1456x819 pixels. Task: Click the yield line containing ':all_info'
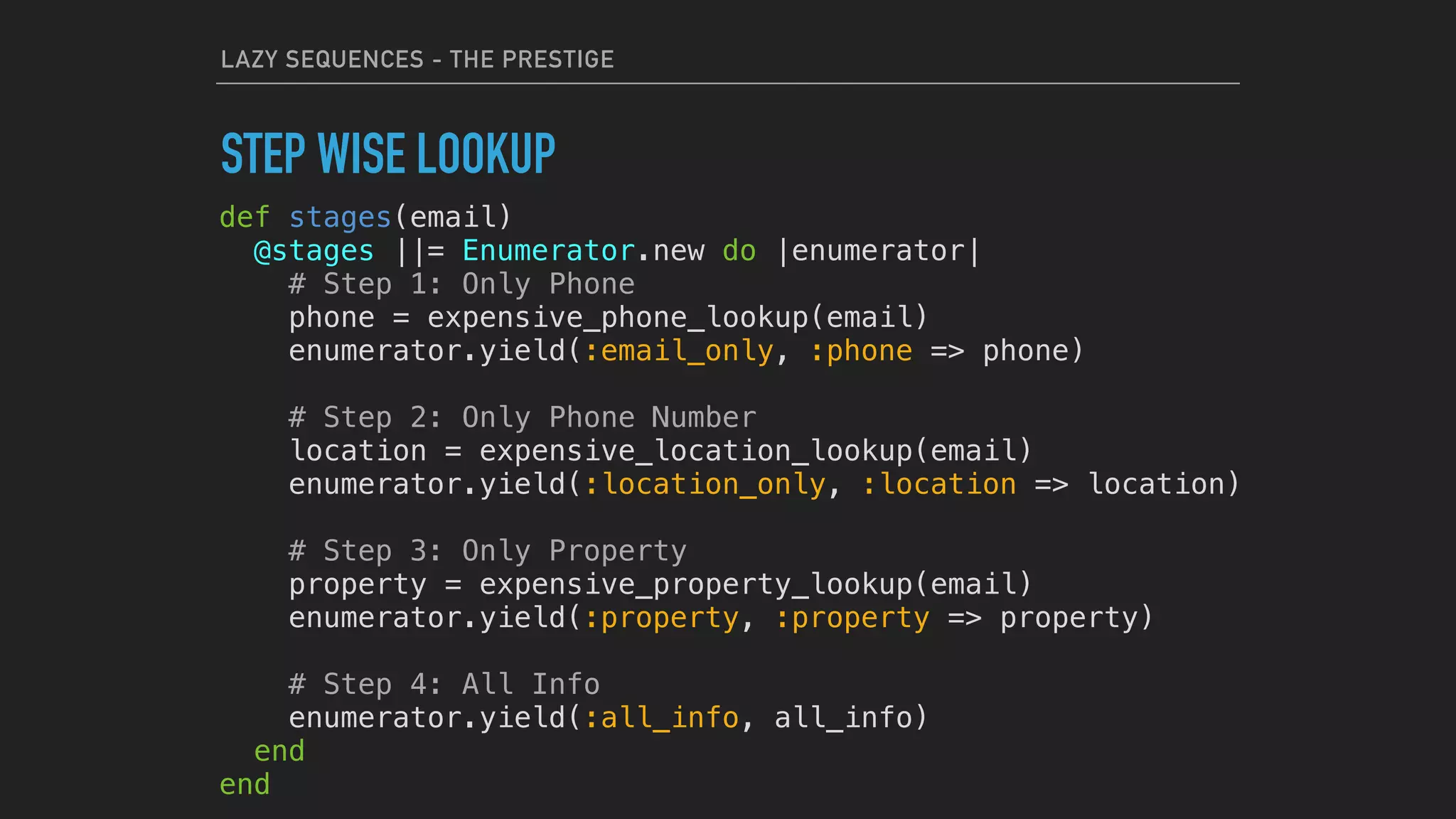point(609,717)
